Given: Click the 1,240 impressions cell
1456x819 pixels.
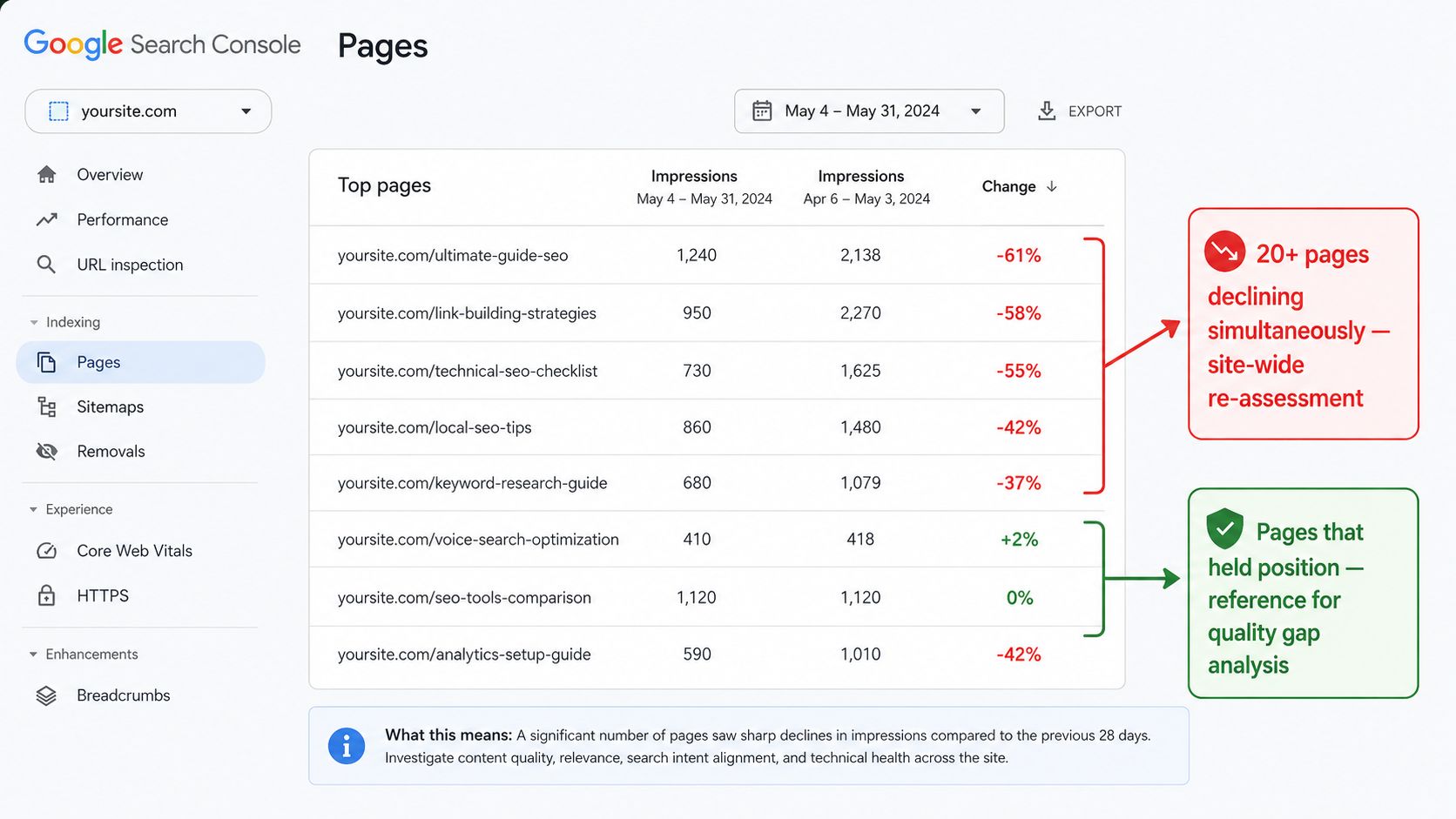Looking at the screenshot, I should click(697, 255).
